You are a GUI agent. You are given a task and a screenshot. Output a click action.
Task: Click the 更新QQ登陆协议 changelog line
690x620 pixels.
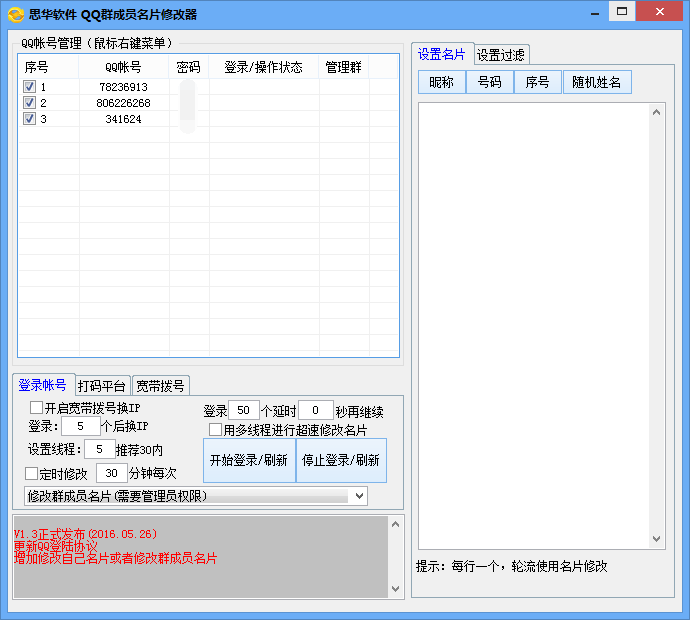[x=56, y=546]
